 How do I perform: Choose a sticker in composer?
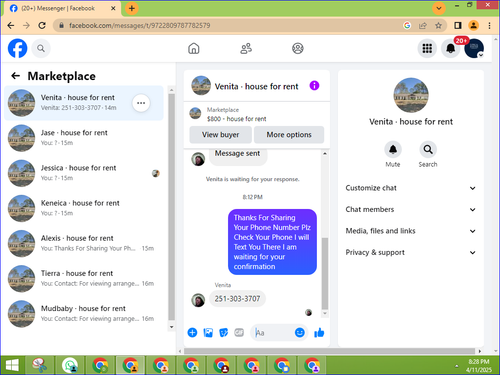point(223,332)
